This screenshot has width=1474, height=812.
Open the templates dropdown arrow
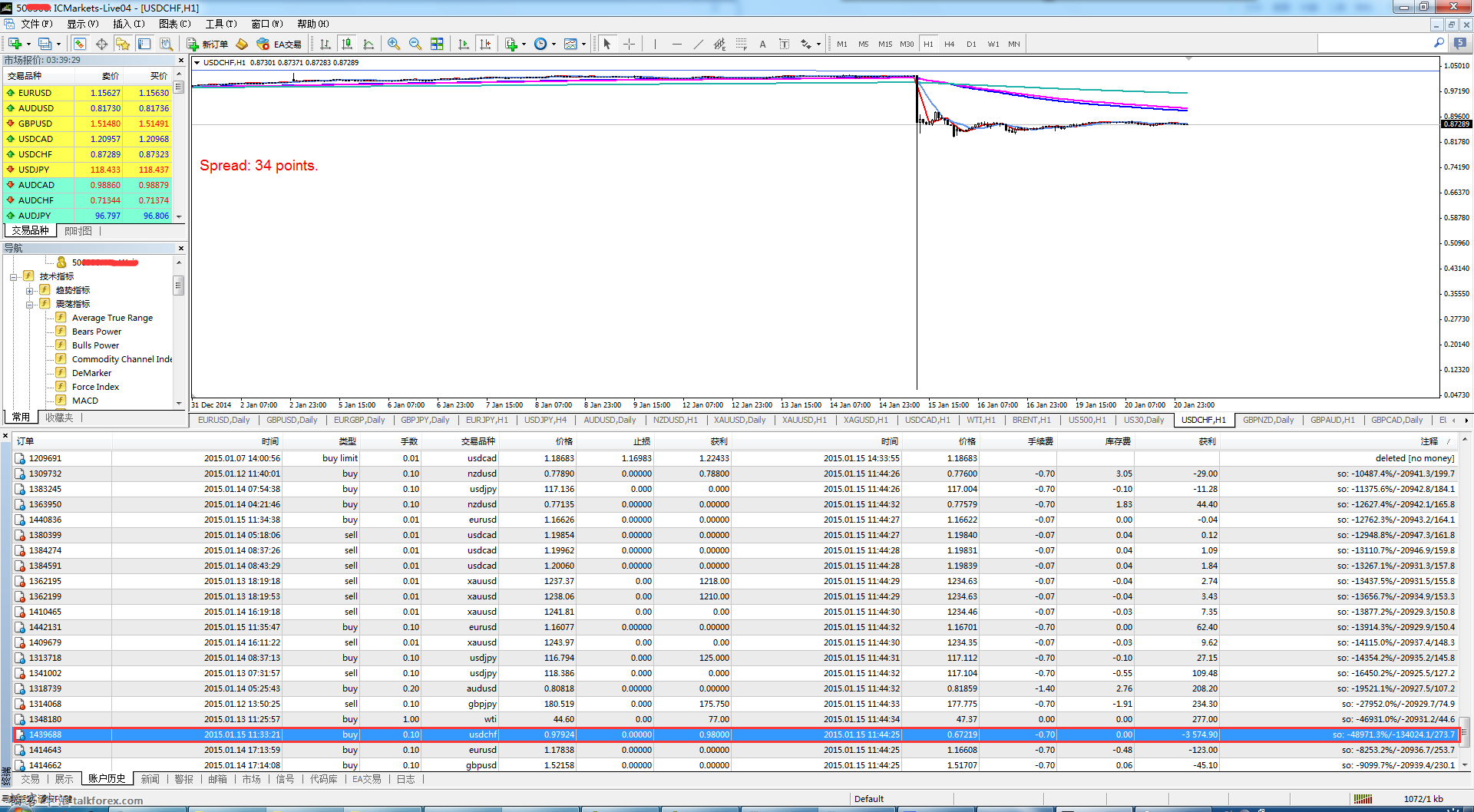(x=583, y=44)
